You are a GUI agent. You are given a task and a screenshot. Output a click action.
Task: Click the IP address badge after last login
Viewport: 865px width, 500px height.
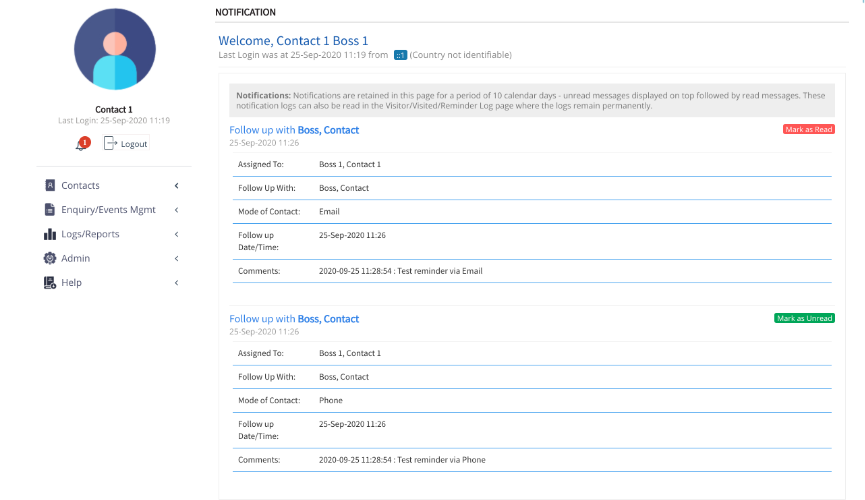(x=400, y=55)
